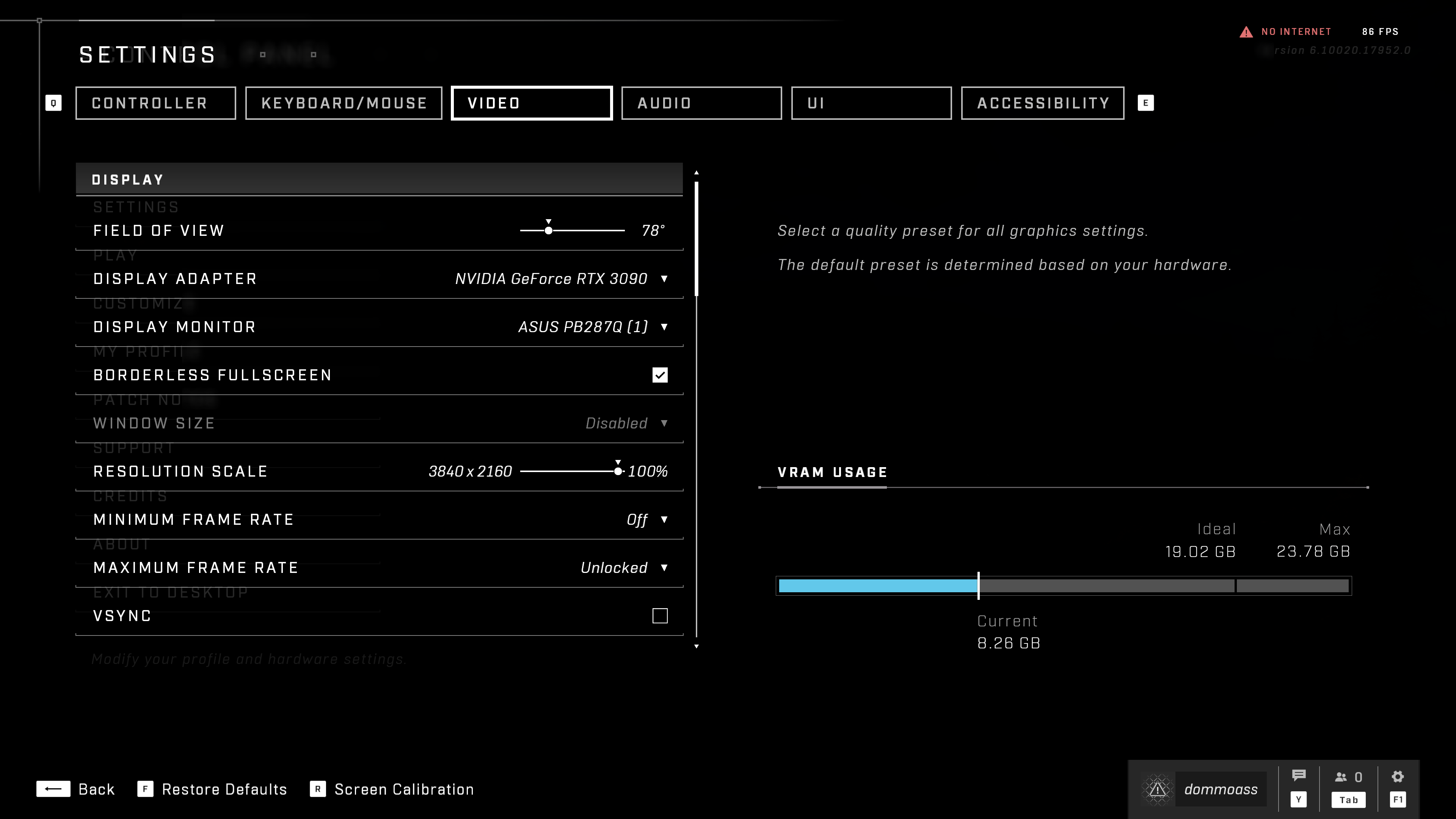Viewport: 1456px width, 819px height.
Task: Switch to the Audio tab
Action: [x=701, y=103]
